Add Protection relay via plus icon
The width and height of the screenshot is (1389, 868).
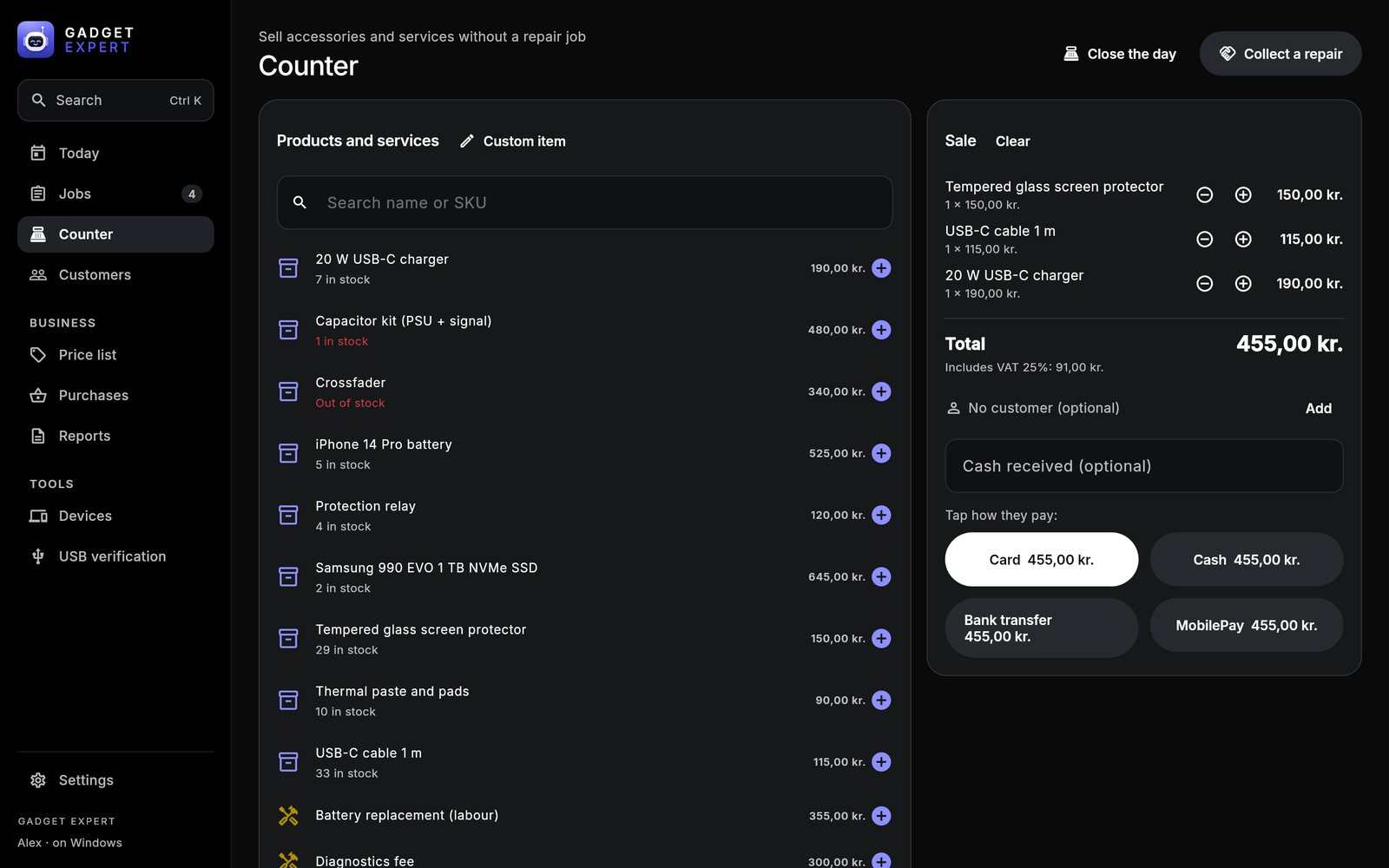[881, 515]
